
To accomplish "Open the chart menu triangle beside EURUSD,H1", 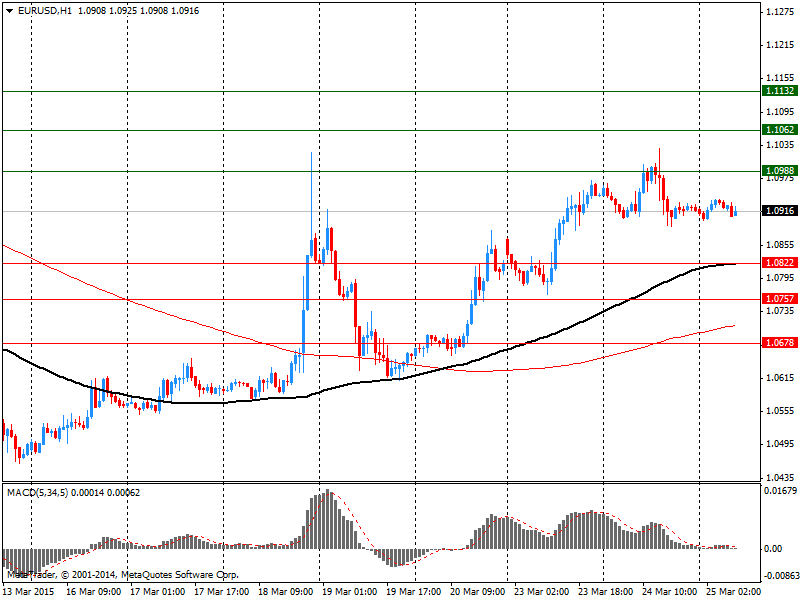I will pyautogui.click(x=10, y=11).
